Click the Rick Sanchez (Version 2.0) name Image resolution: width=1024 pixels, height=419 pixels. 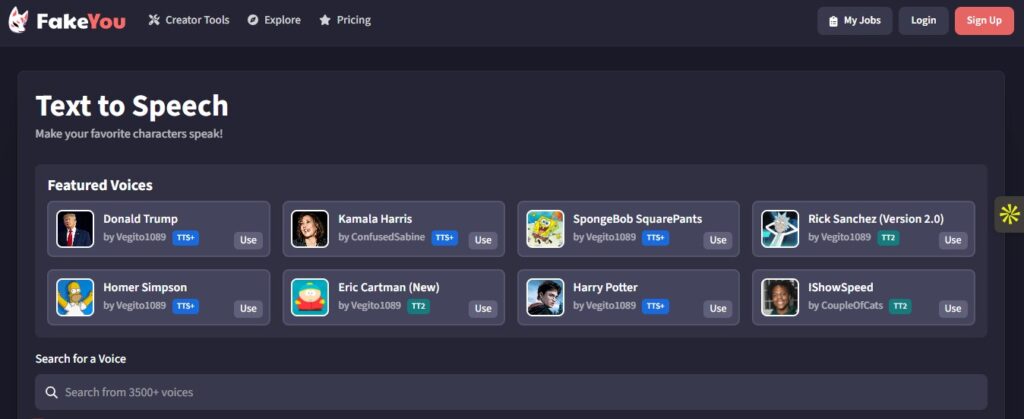coord(876,219)
